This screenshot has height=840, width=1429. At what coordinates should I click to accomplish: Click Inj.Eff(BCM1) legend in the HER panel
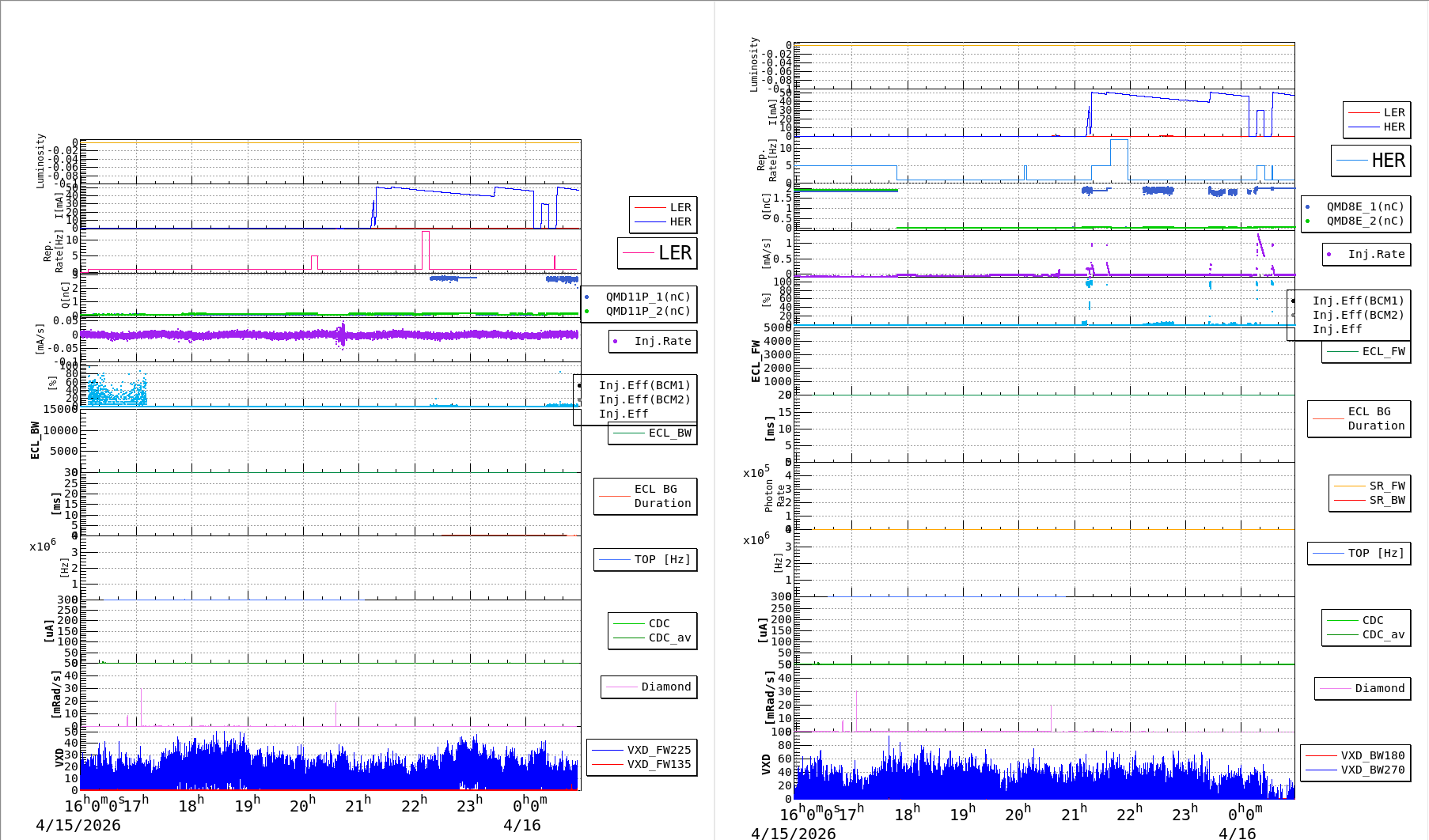coord(1358,301)
